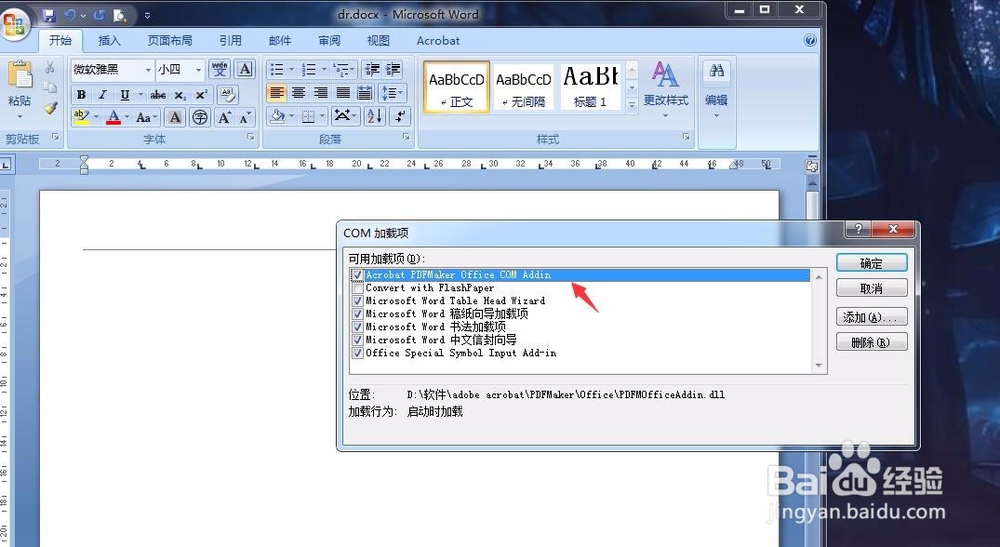
Task: Center align the paragraph
Action: point(298,93)
